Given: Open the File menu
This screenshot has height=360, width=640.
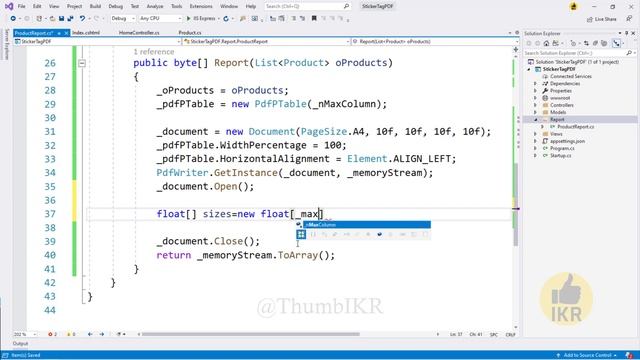Looking at the screenshot, I should pyautogui.click(x=22, y=6).
